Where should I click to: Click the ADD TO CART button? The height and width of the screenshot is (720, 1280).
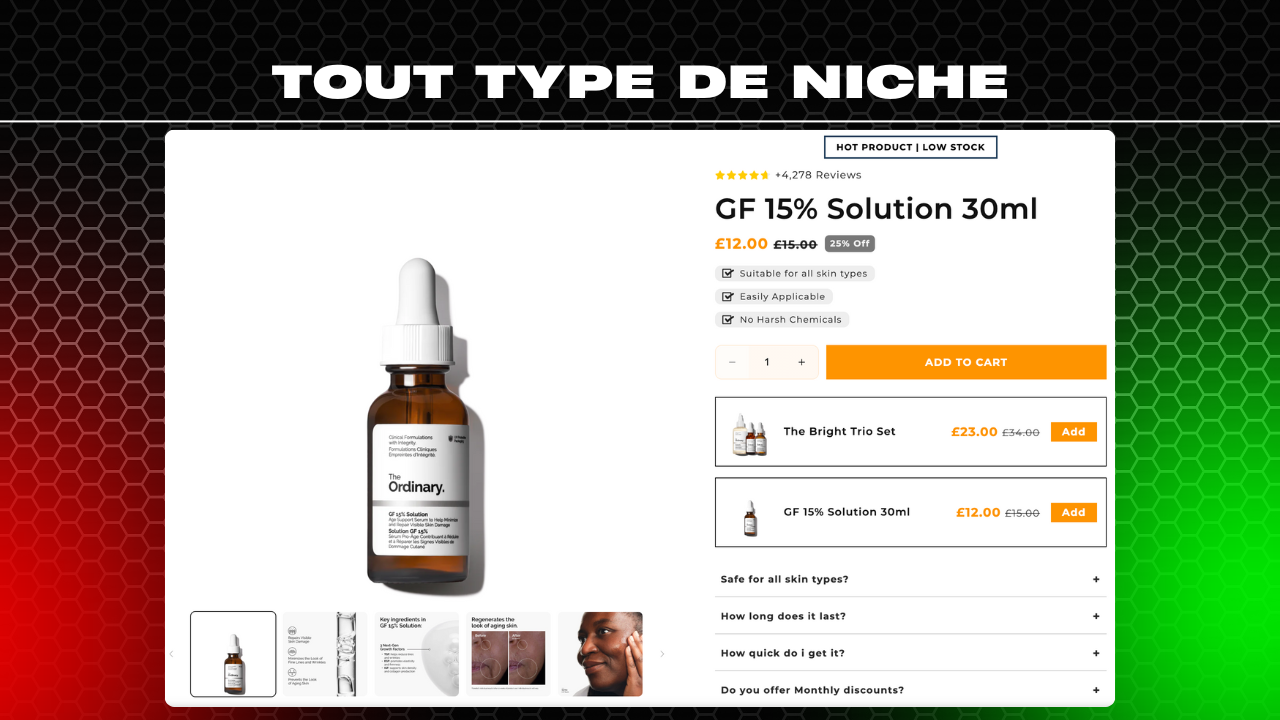pos(966,362)
